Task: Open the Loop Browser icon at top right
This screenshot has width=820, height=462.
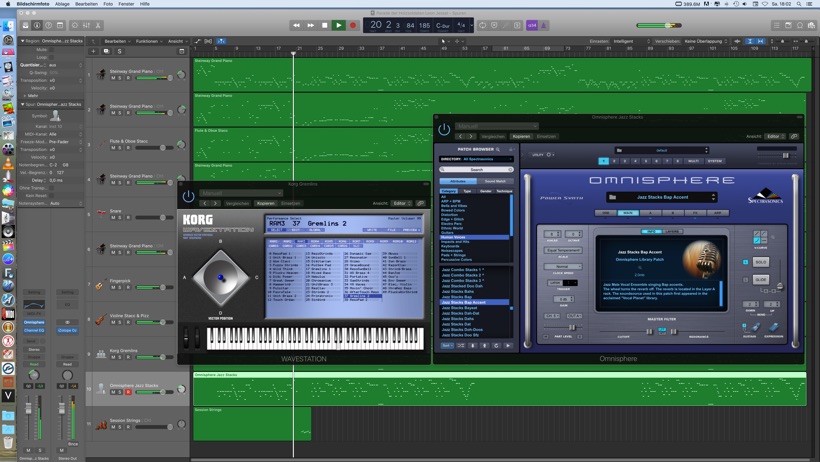Action: [x=800, y=25]
